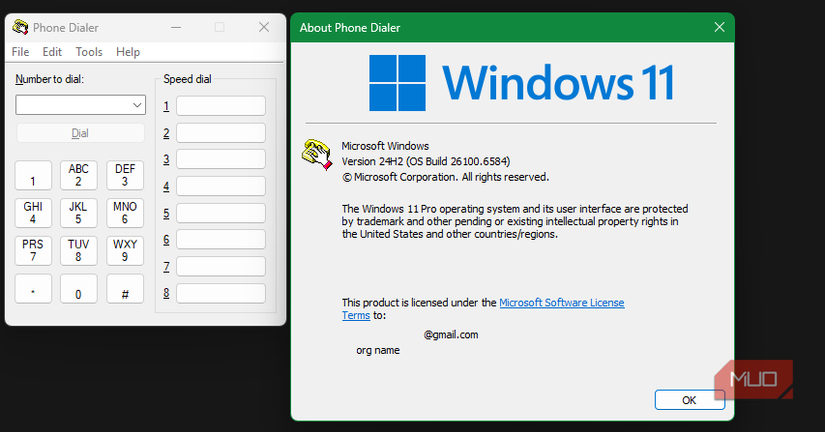Expand the Number to dial dropdown arrow
Image resolution: width=825 pixels, height=432 pixels.
(x=137, y=105)
